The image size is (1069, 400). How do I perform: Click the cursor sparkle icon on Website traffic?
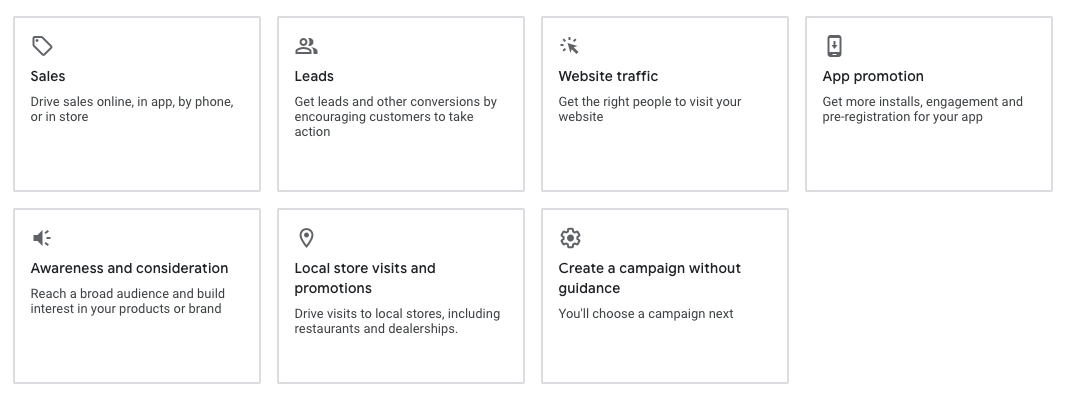tap(570, 46)
